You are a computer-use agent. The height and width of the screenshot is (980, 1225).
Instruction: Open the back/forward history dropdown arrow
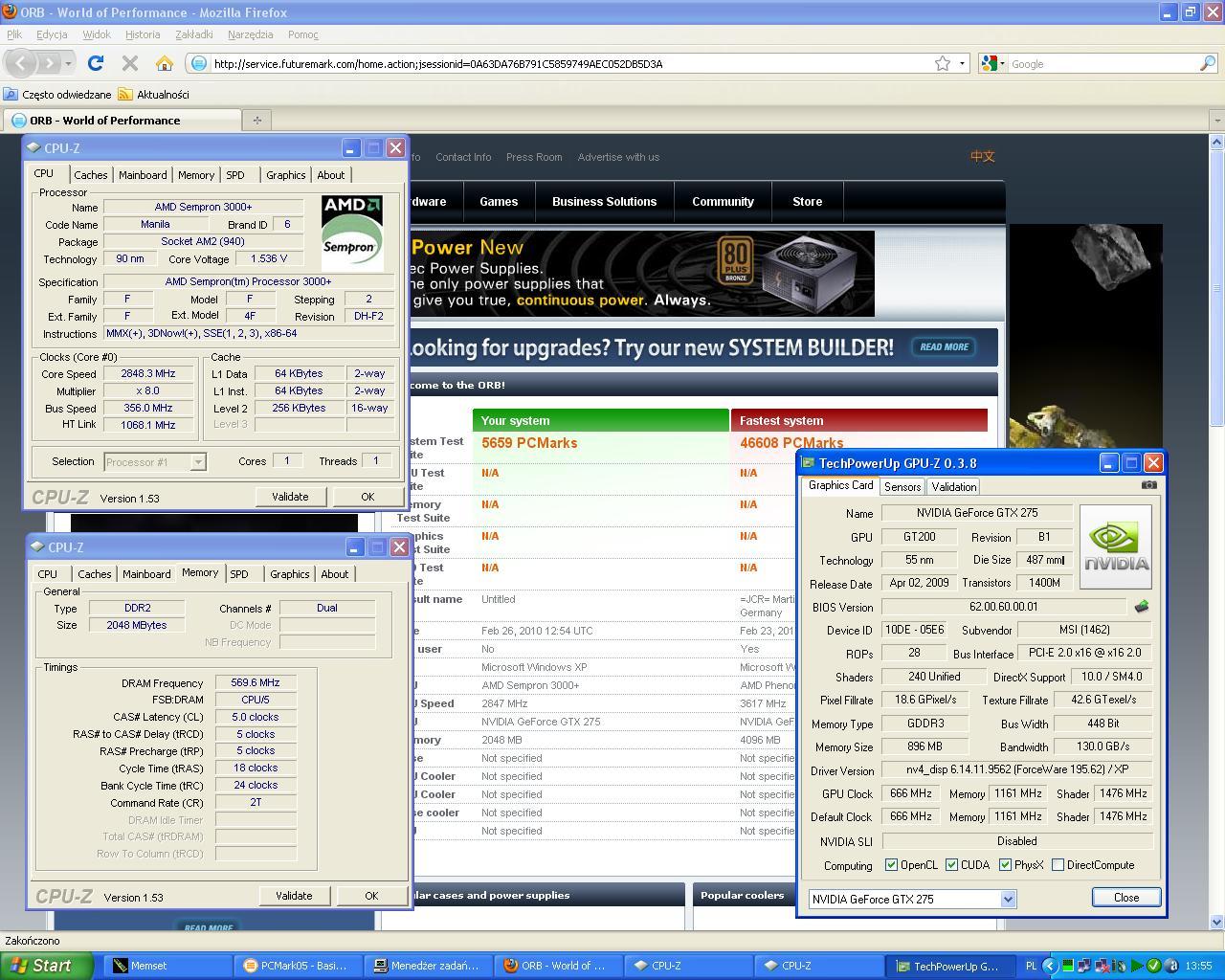pyautogui.click(x=69, y=63)
